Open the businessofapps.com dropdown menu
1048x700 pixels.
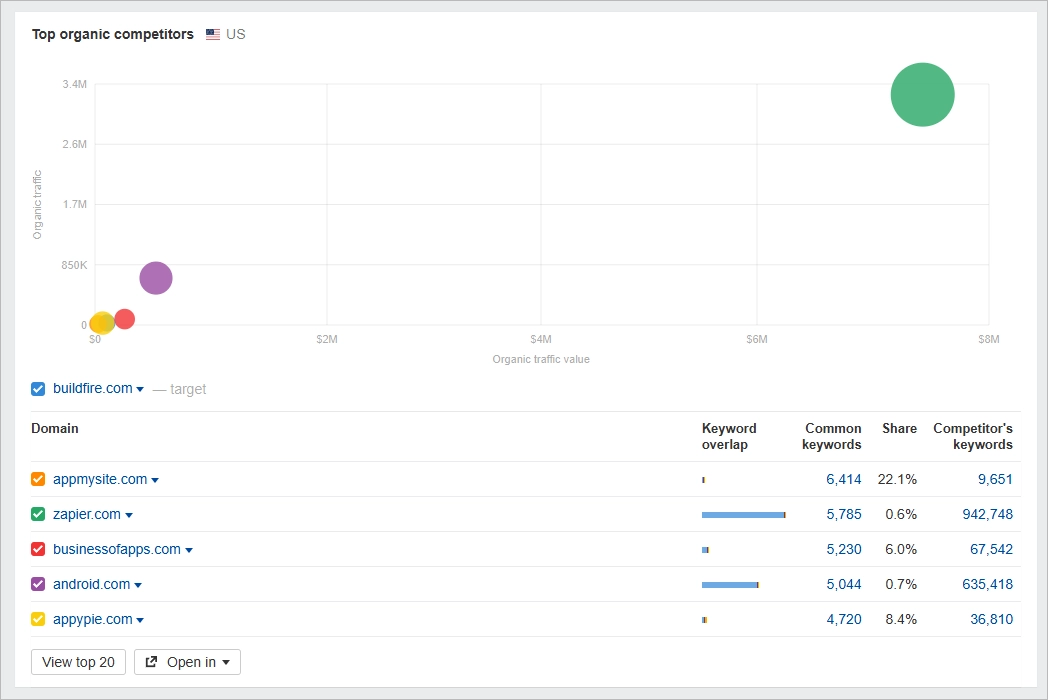(x=190, y=549)
